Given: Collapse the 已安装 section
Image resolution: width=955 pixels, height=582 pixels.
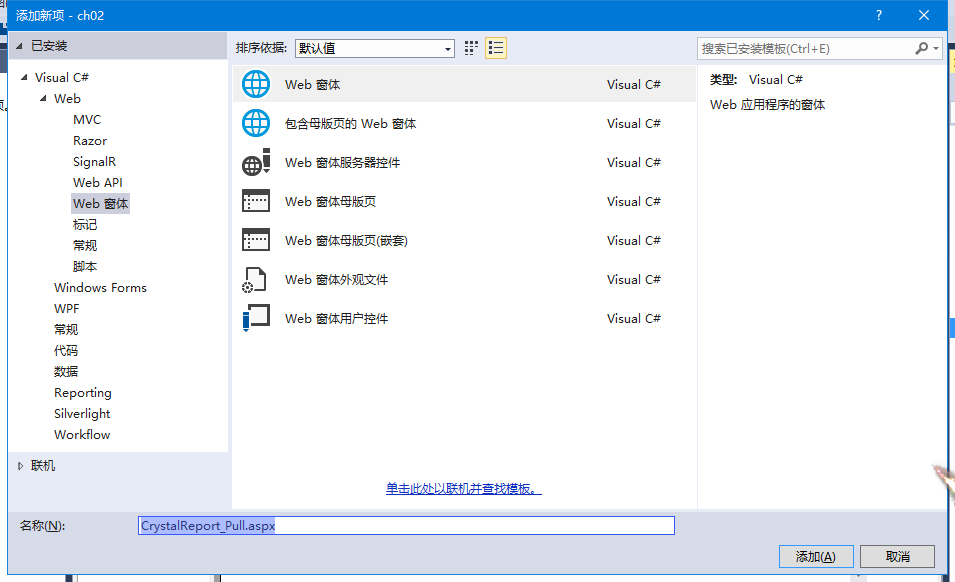Looking at the screenshot, I should (x=19, y=46).
